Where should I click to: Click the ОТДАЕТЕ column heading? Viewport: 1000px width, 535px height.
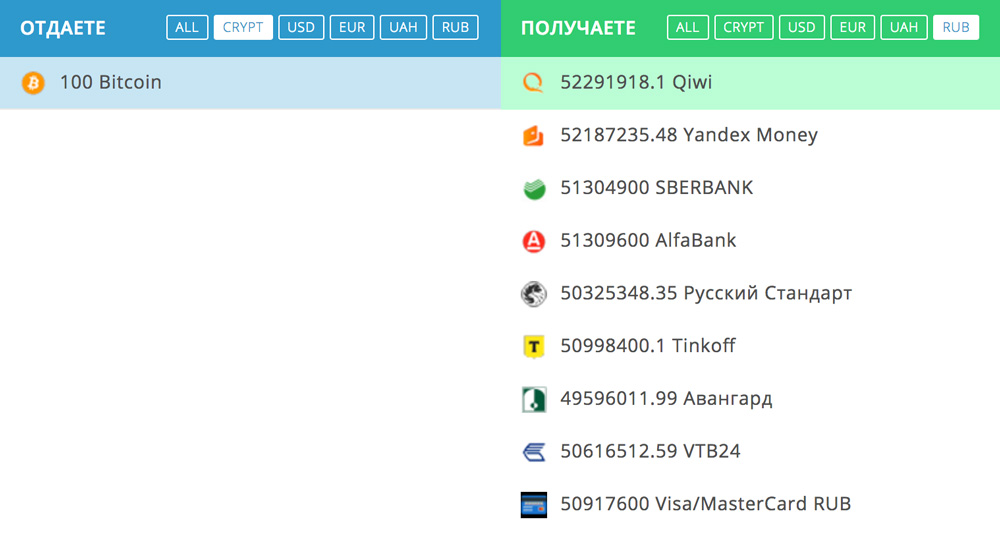click(62, 28)
